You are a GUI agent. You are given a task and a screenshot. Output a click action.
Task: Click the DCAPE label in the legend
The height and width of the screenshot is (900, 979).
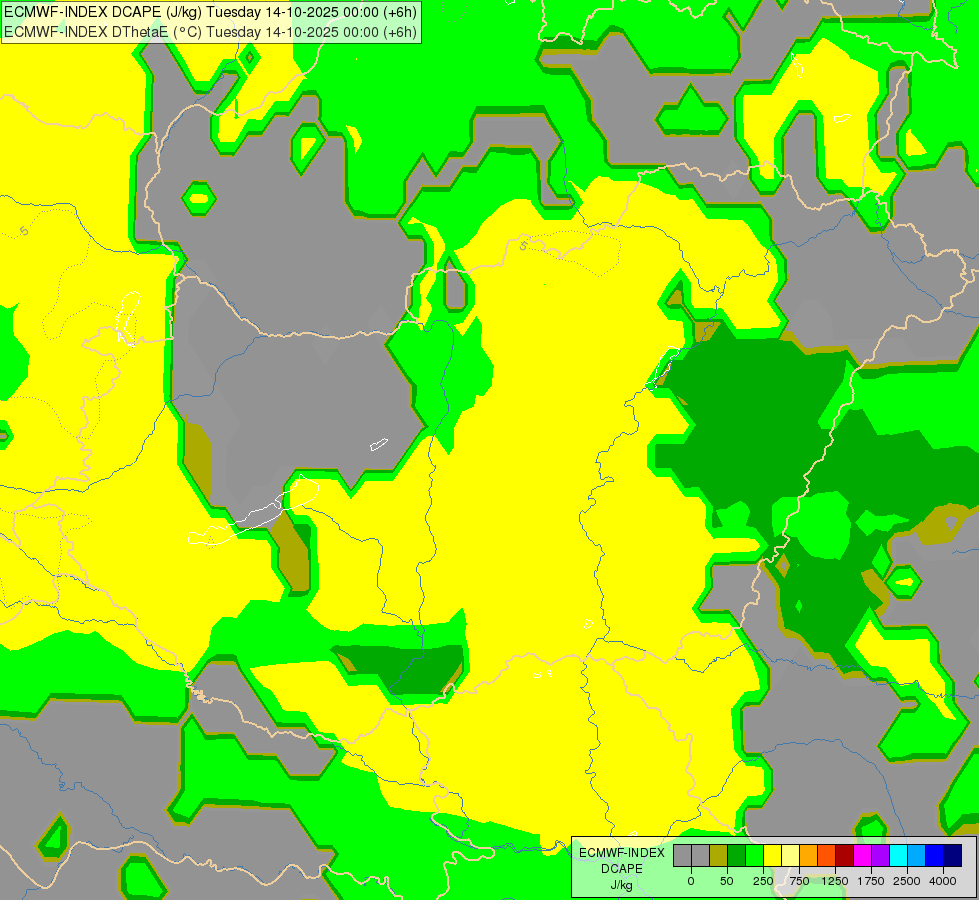pyautogui.click(x=622, y=869)
